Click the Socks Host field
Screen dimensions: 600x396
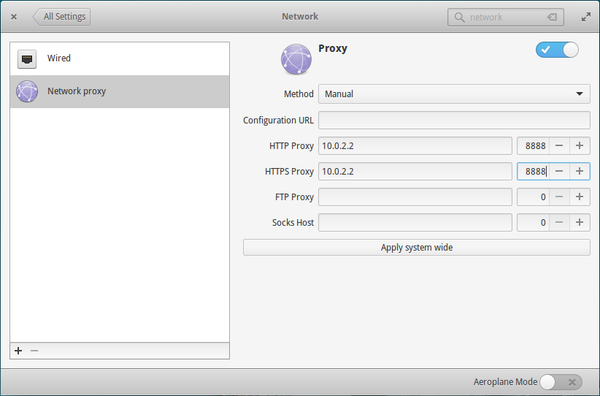[415, 223]
